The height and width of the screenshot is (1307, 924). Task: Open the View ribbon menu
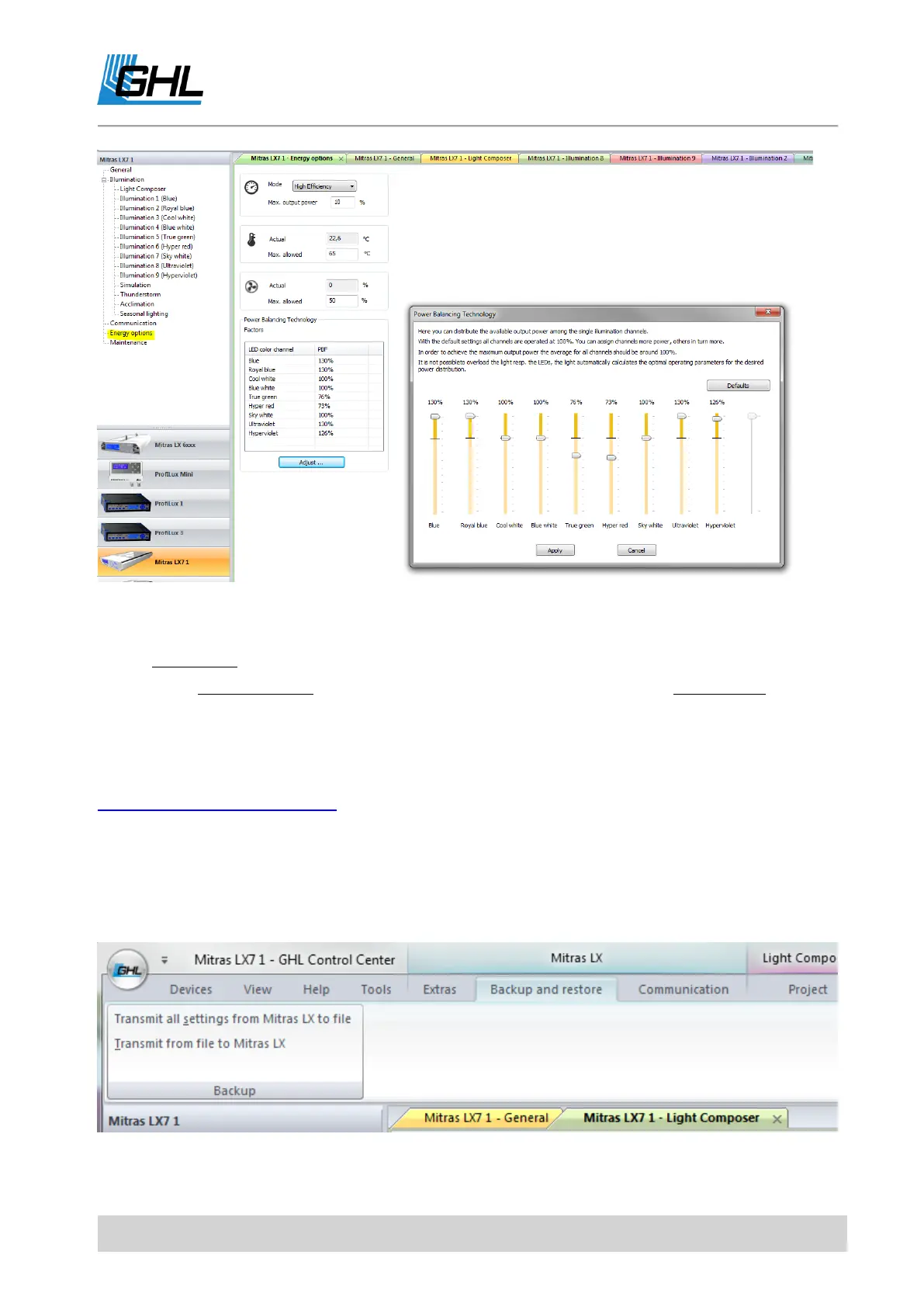click(x=258, y=990)
